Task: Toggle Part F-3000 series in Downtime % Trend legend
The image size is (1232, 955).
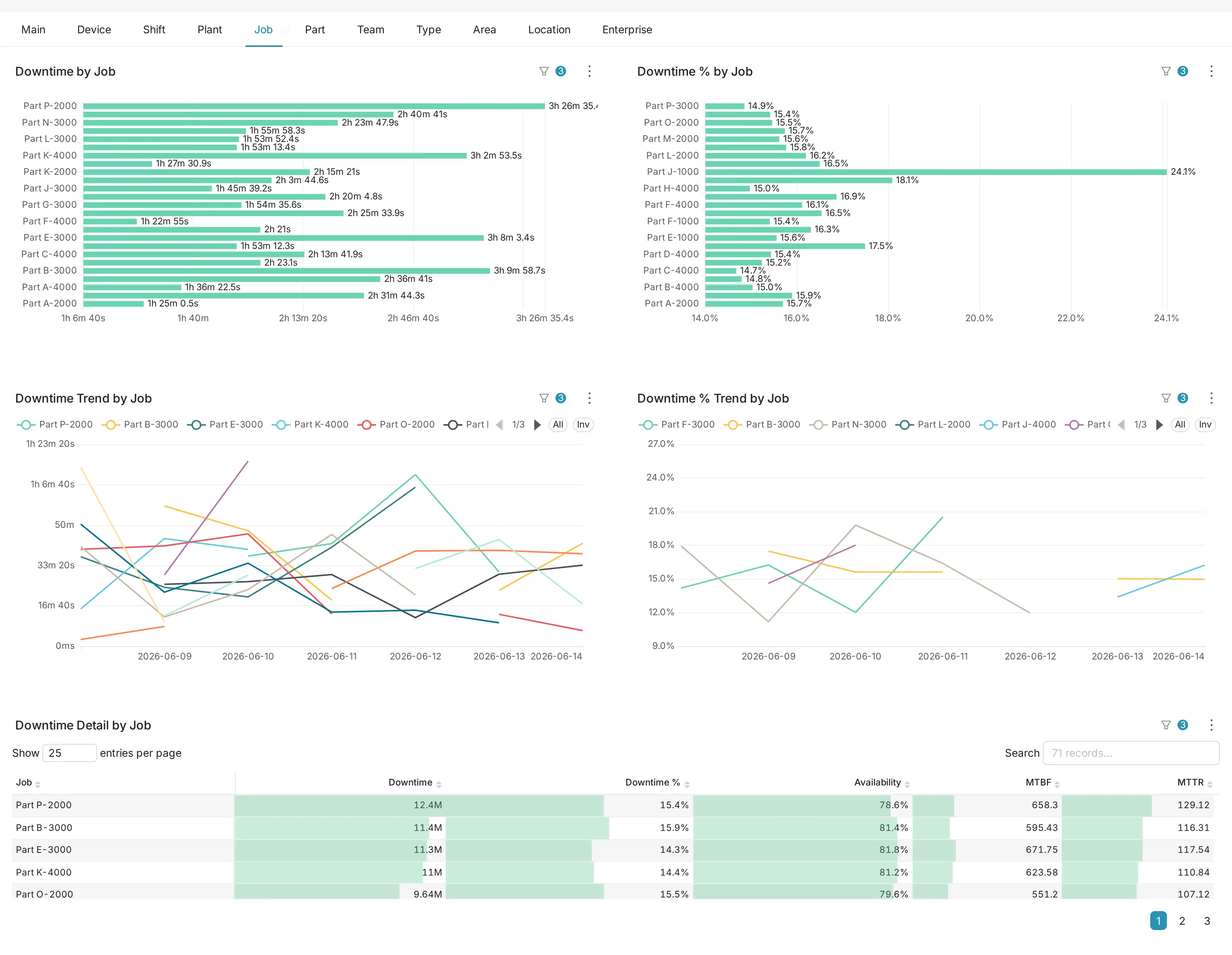Action: pyautogui.click(x=677, y=425)
